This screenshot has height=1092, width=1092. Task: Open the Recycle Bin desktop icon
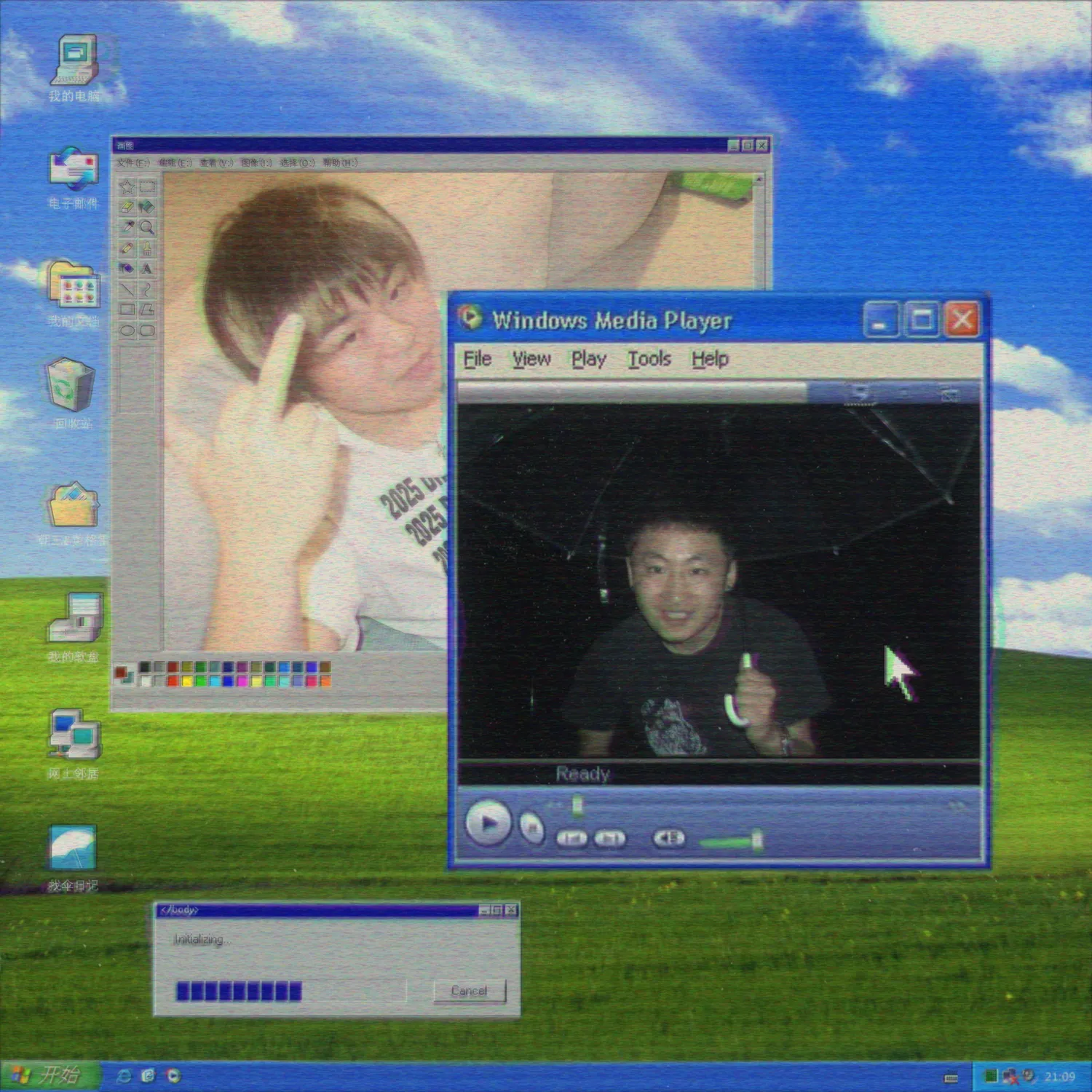71,386
